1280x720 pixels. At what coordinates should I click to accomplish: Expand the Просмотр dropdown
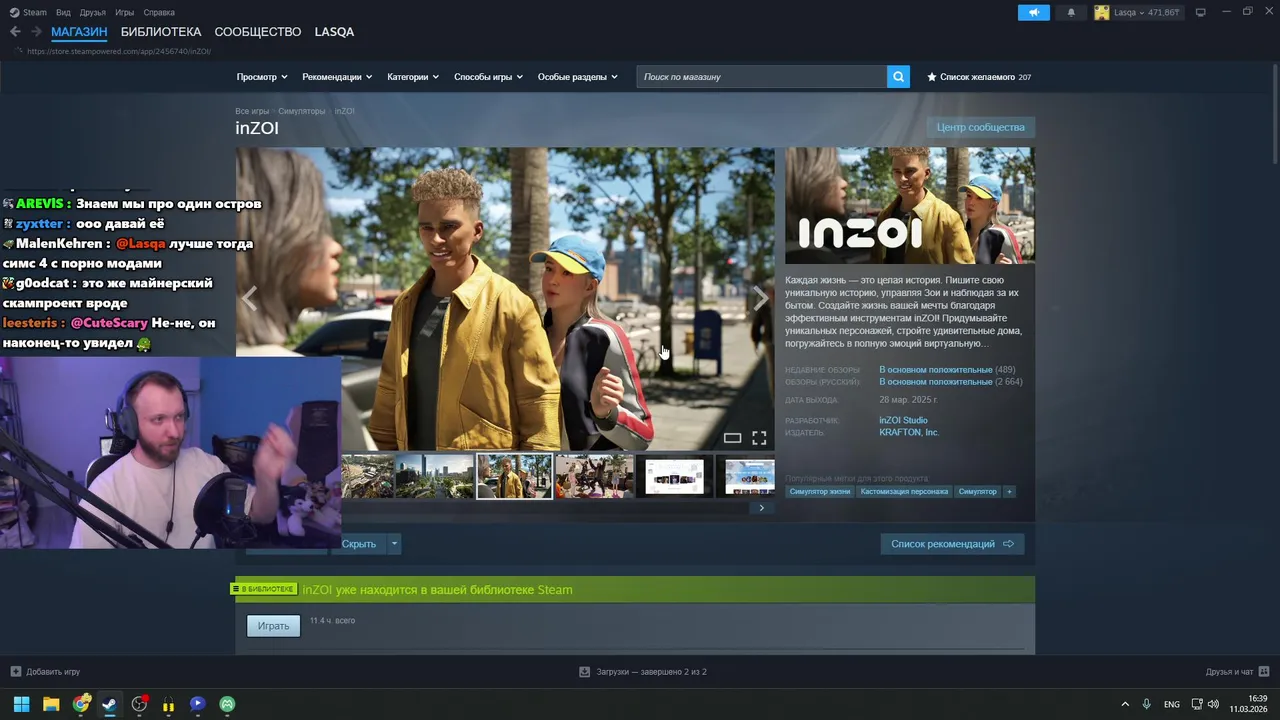point(262,77)
